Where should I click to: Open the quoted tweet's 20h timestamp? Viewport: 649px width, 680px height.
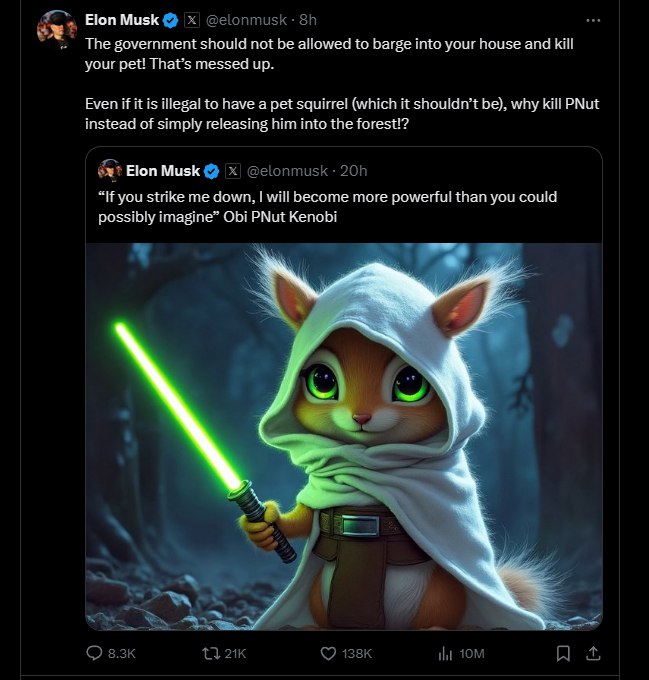354,171
